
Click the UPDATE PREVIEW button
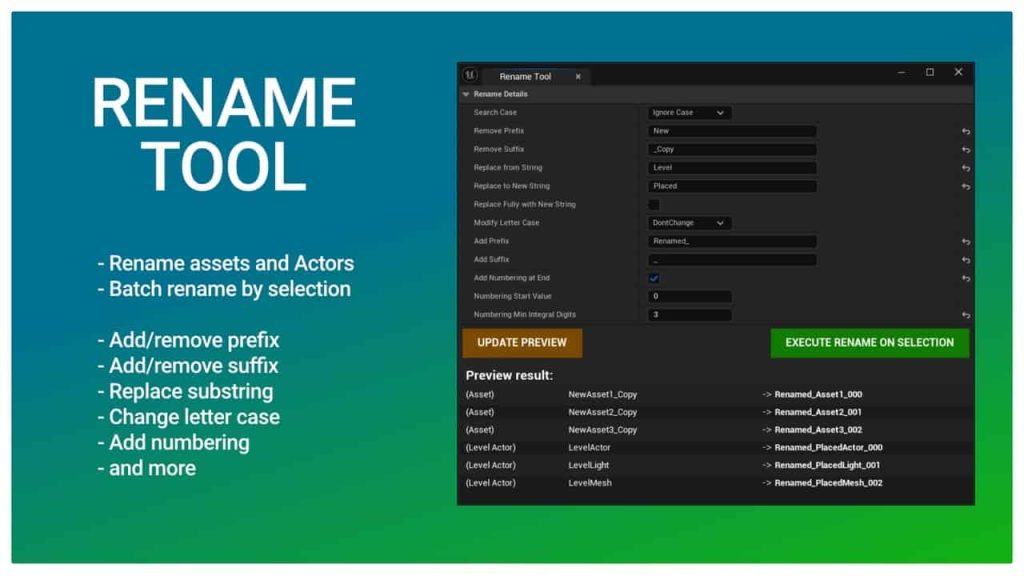(x=522, y=343)
